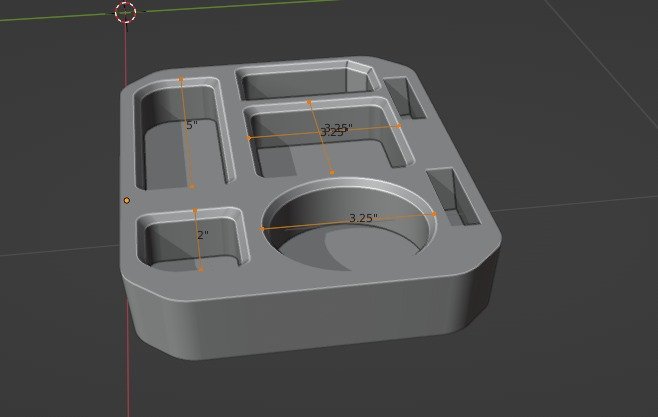Click the 3.25" label over circular pocket
The height and width of the screenshot is (417, 658).
(x=363, y=218)
